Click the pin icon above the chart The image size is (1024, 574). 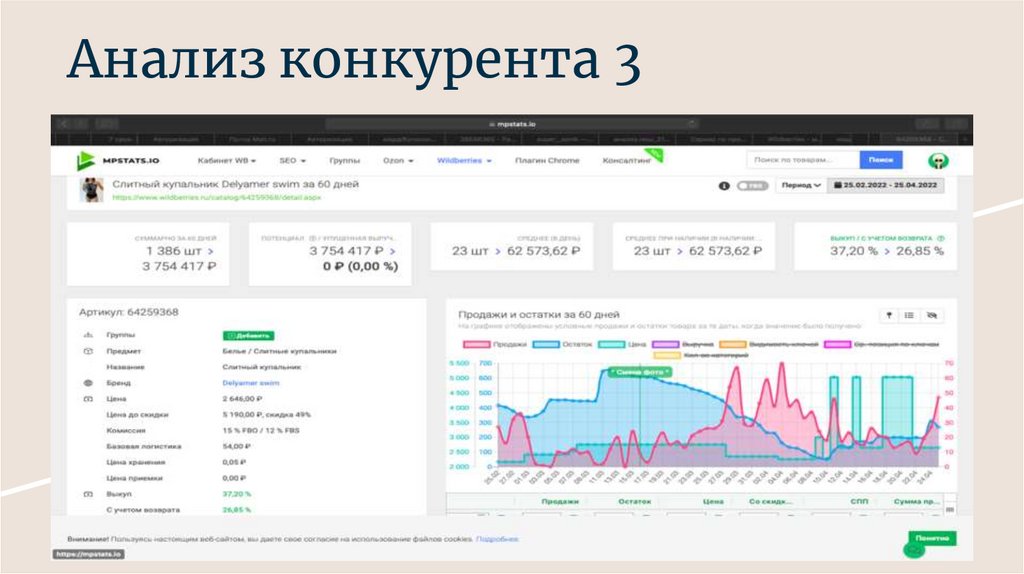click(x=889, y=315)
